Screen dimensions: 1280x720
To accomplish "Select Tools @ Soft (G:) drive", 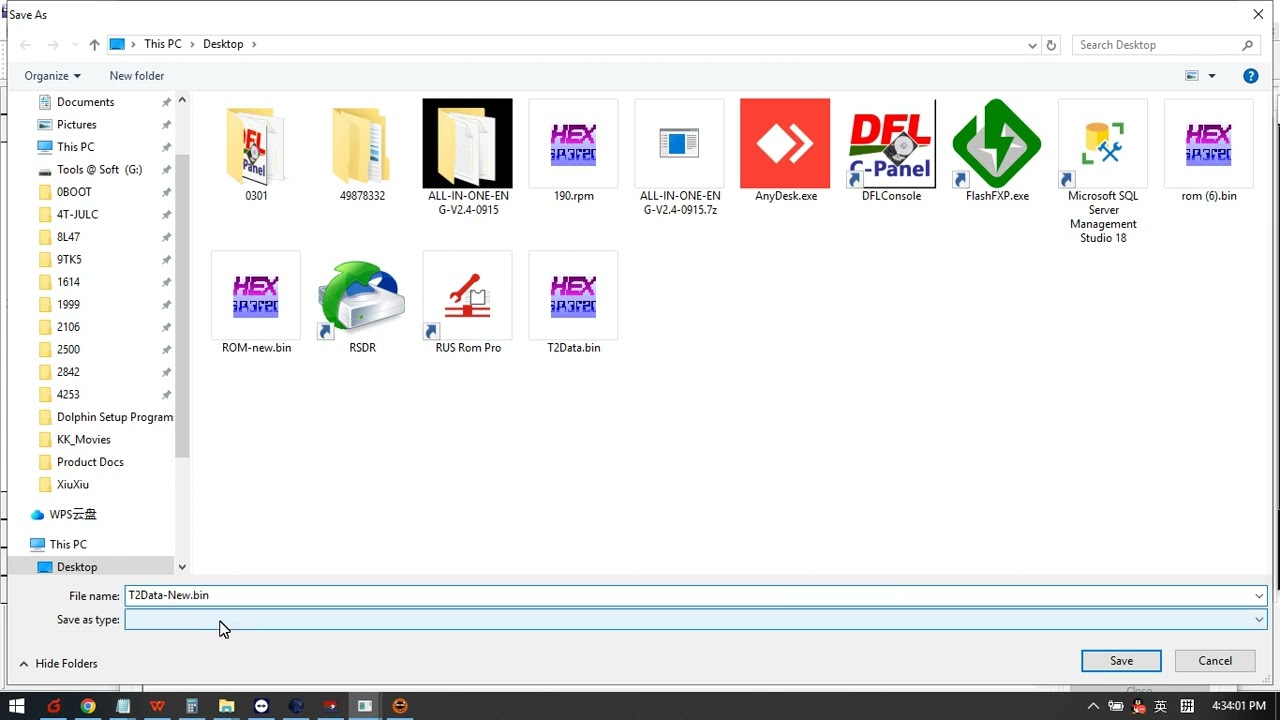I will 100,170.
